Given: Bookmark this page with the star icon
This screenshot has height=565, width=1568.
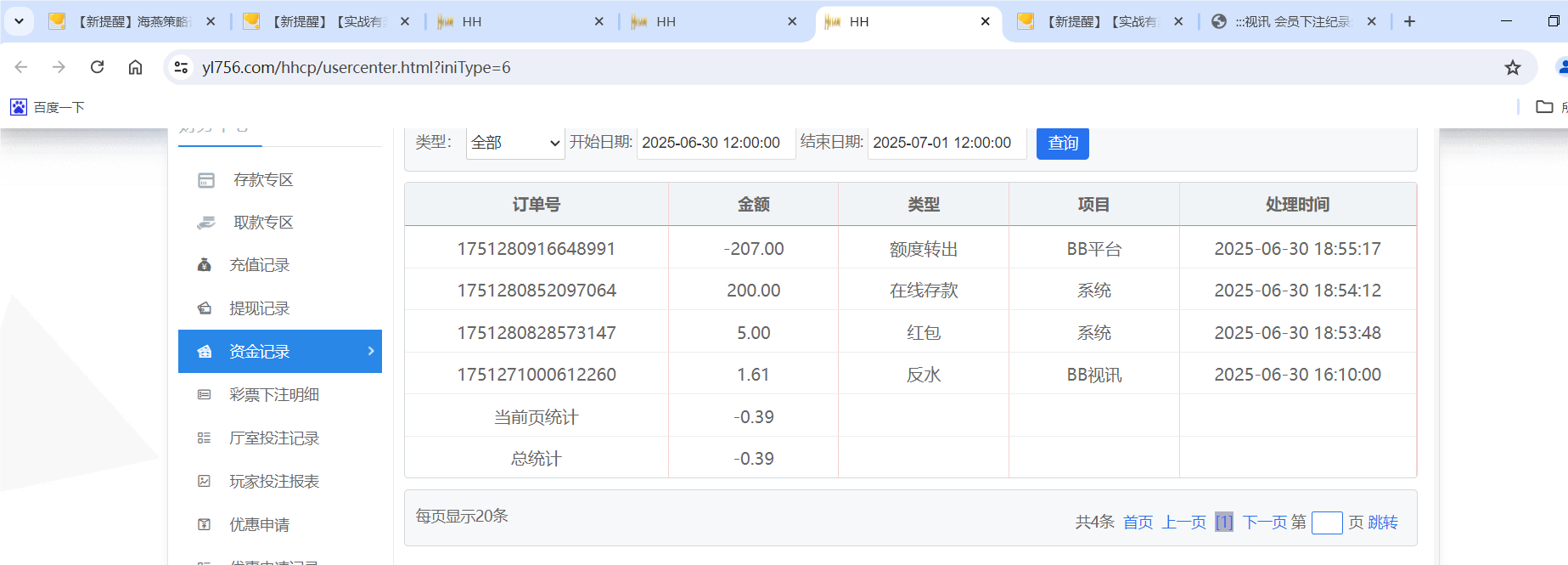Looking at the screenshot, I should (1512, 68).
